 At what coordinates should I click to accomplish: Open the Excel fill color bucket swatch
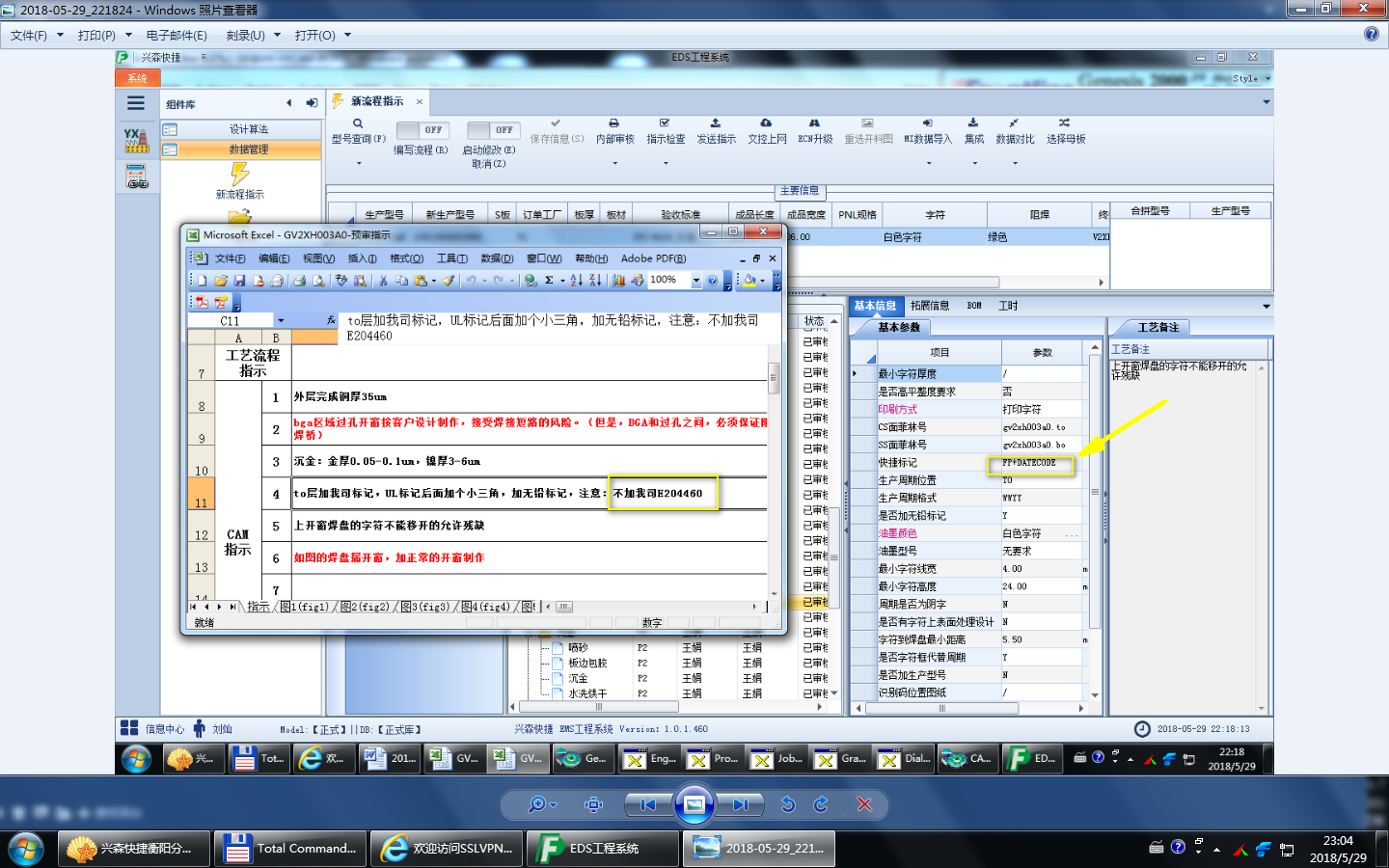pos(749,281)
